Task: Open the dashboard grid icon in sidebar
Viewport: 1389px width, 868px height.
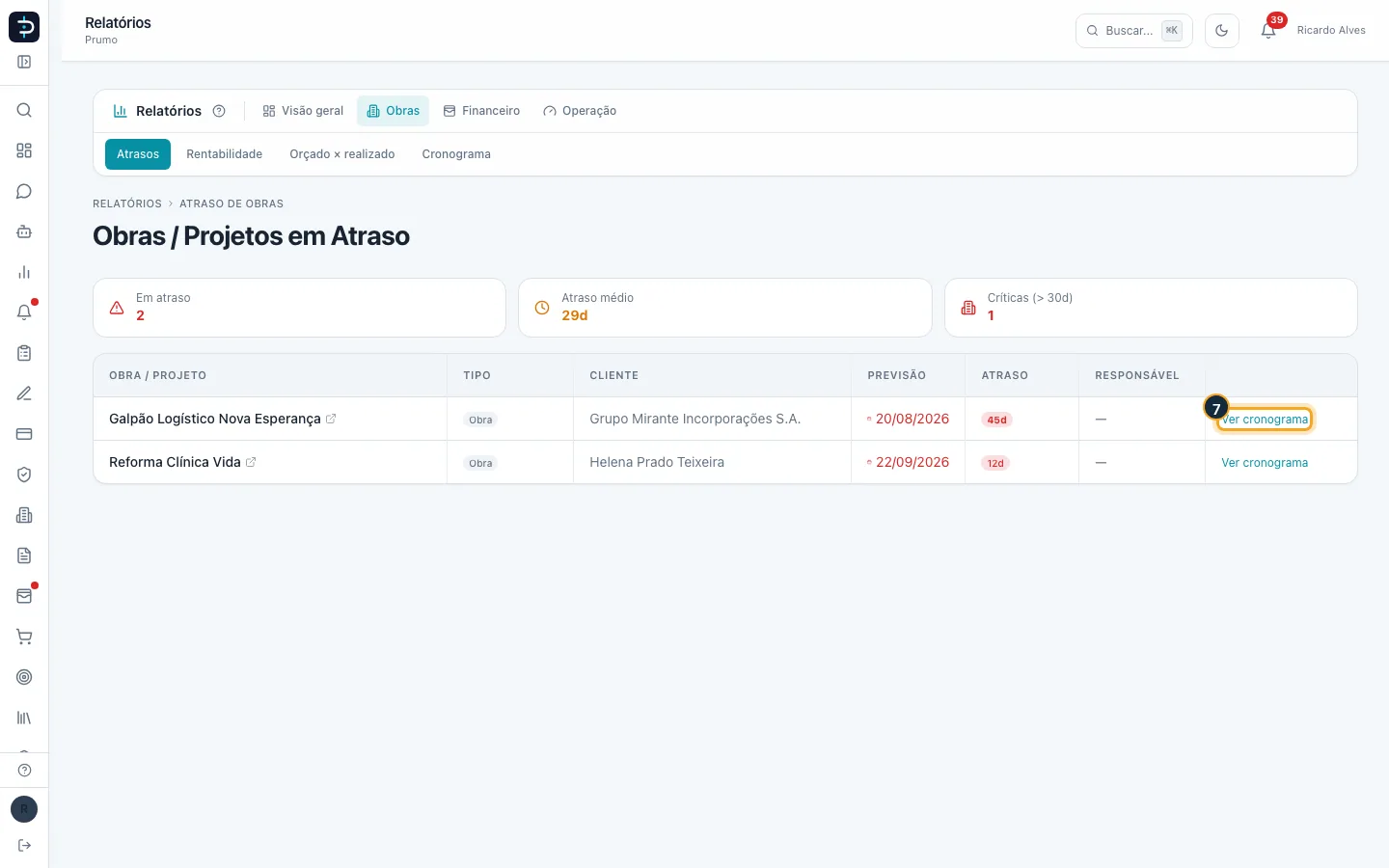Action: 24,150
